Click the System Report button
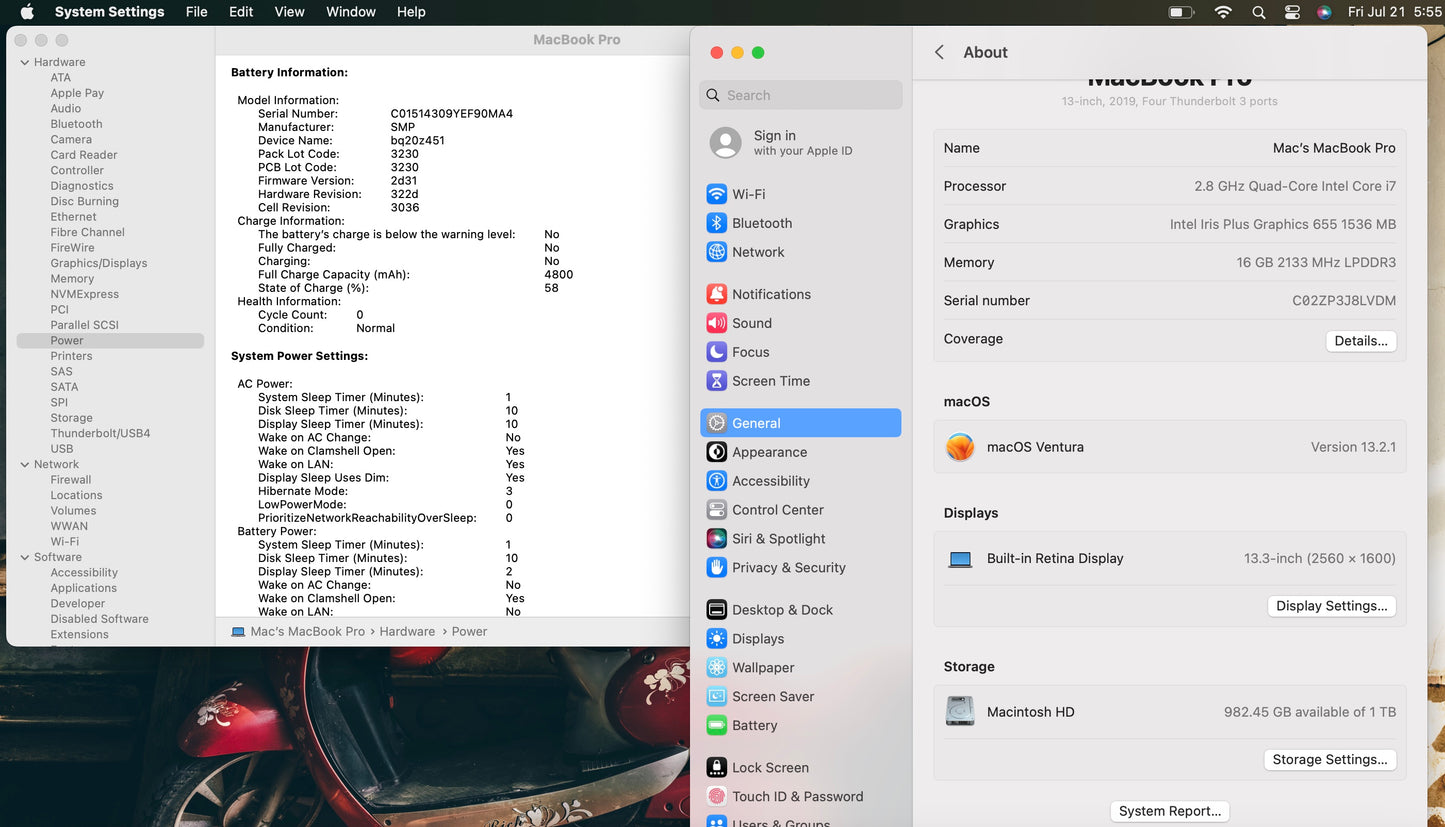Viewport: 1445px width, 827px height. 1170,811
